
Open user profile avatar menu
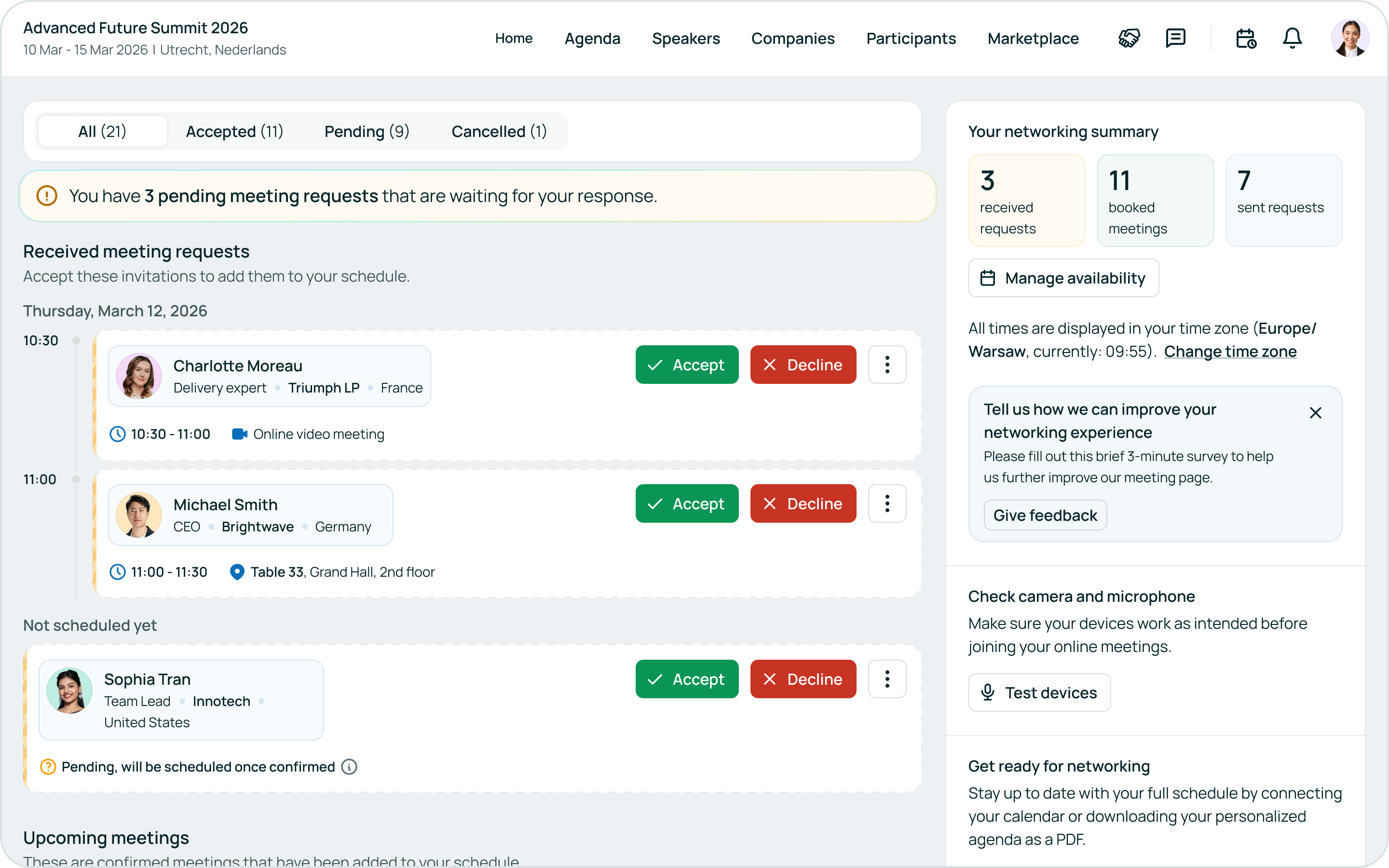pyautogui.click(x=1349, y=39)
